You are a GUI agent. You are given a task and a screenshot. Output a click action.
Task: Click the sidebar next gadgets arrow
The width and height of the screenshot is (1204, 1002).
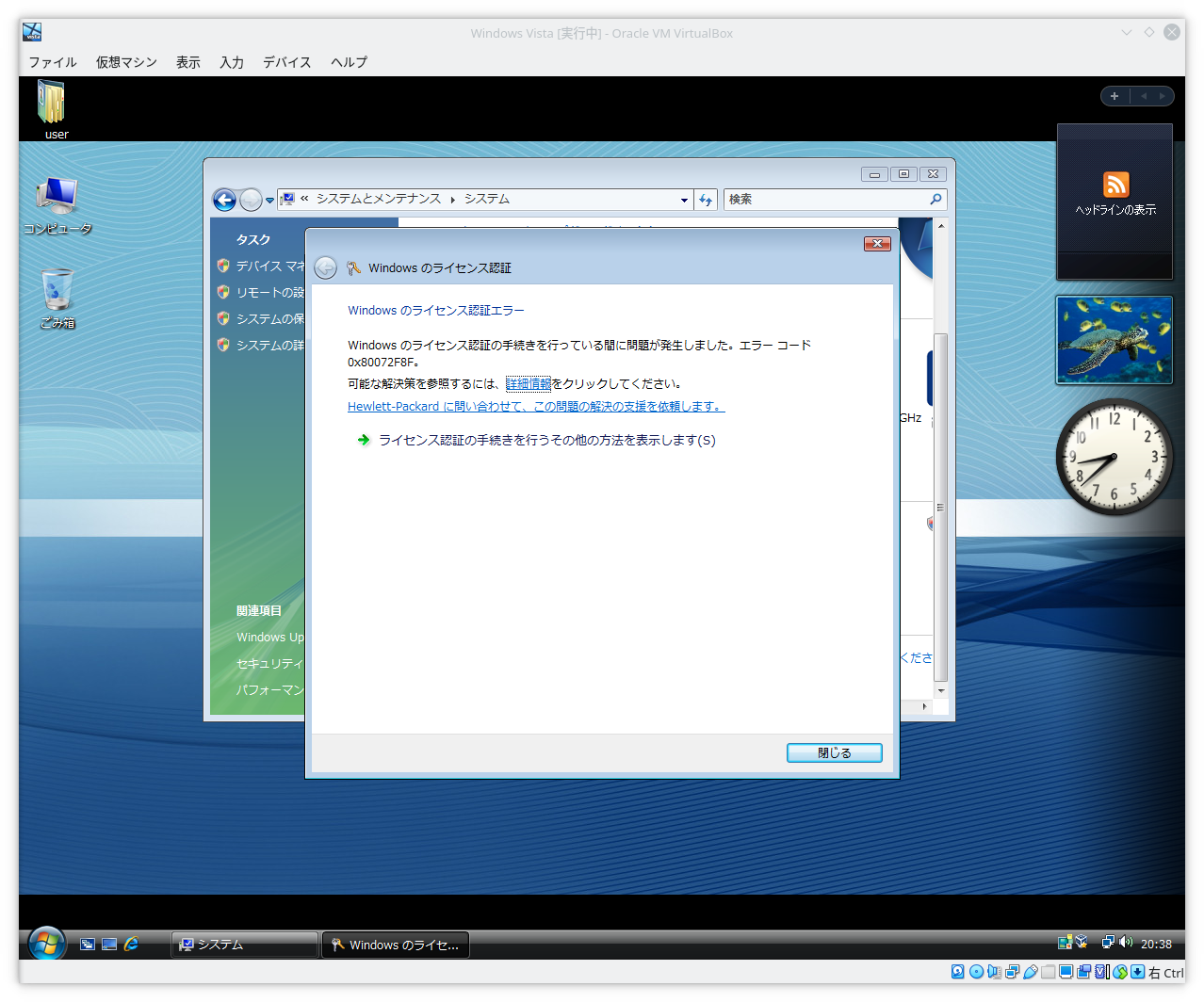point(1162,96)
